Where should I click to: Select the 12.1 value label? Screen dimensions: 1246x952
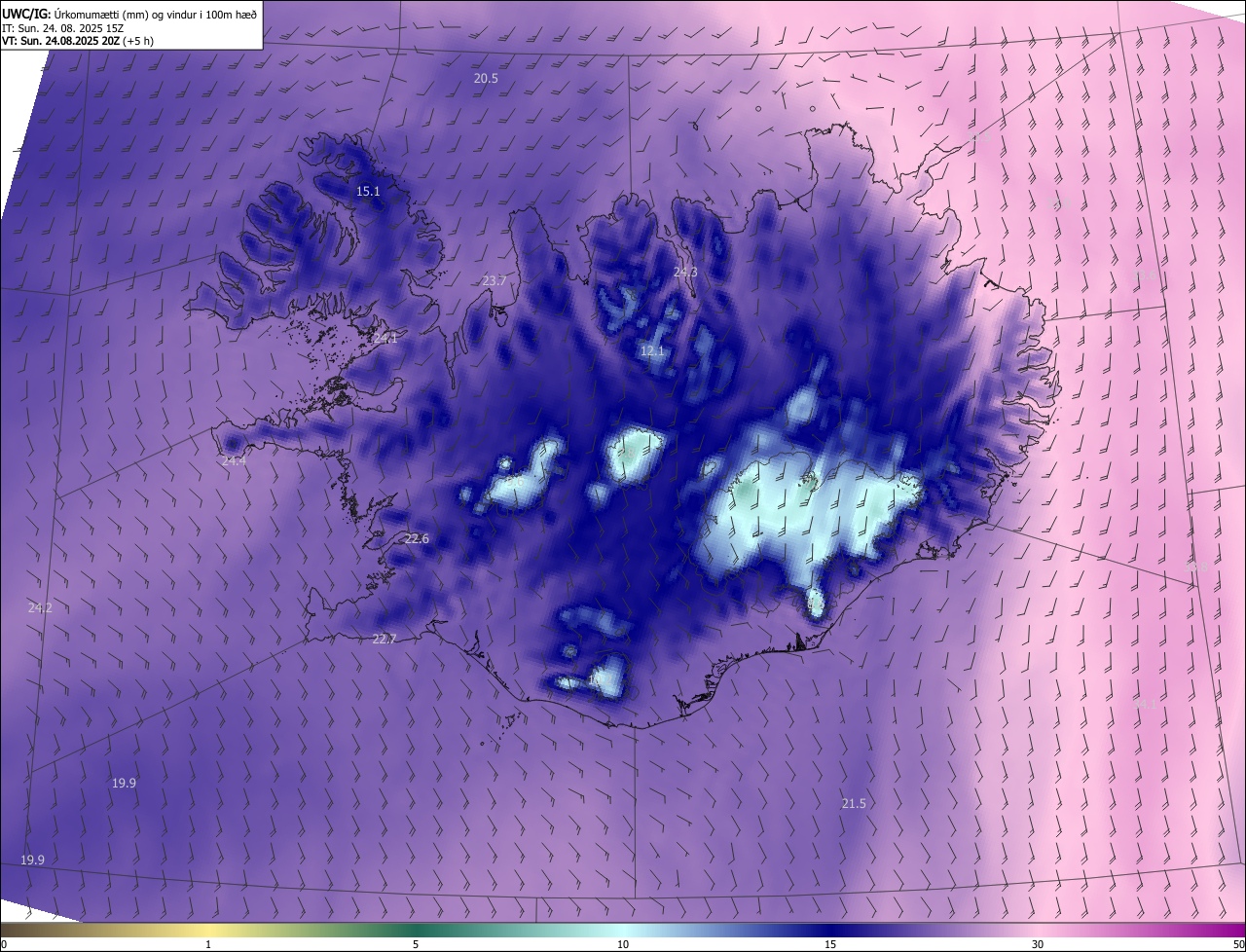(652, 351)
